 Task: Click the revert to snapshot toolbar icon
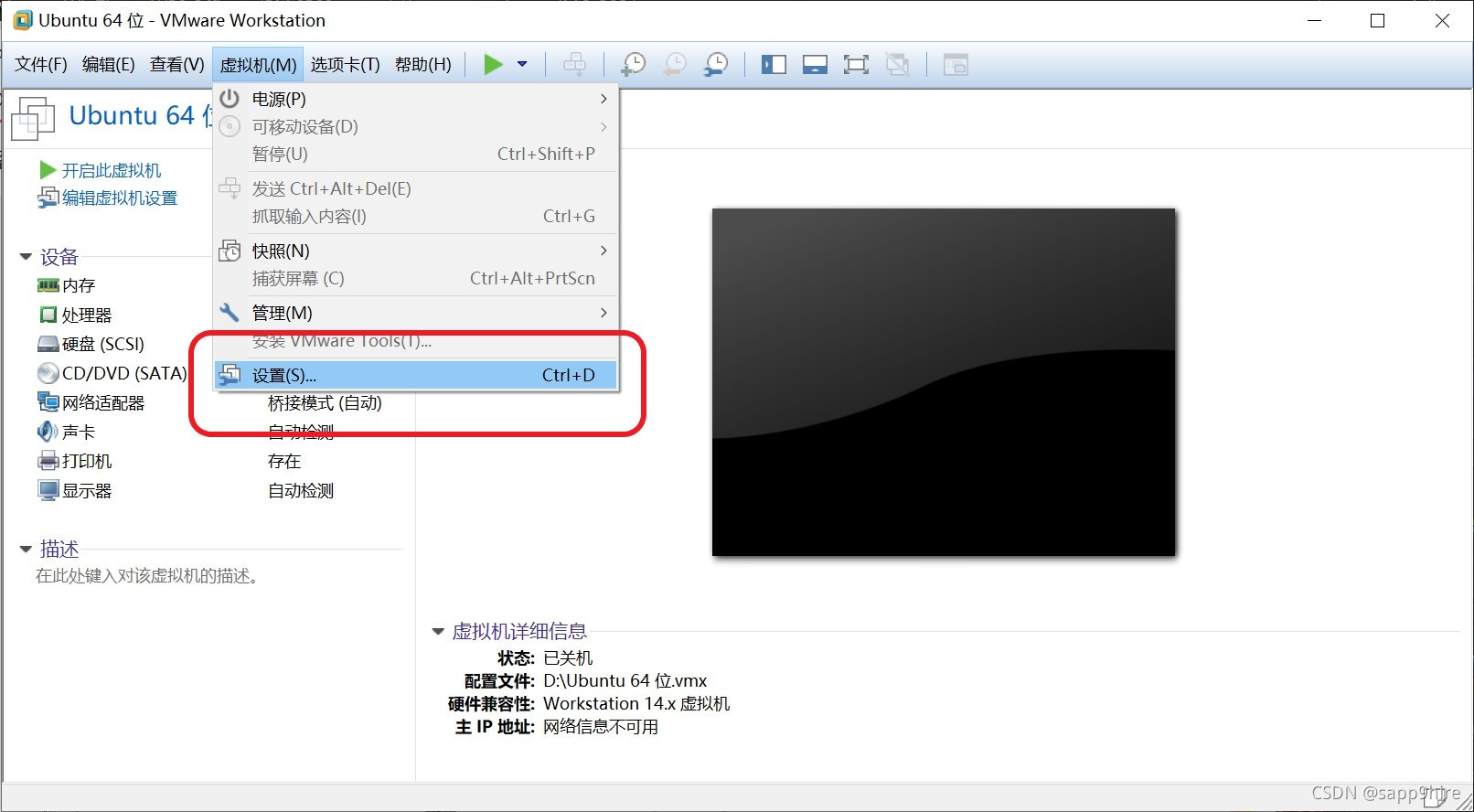point(675,64)
